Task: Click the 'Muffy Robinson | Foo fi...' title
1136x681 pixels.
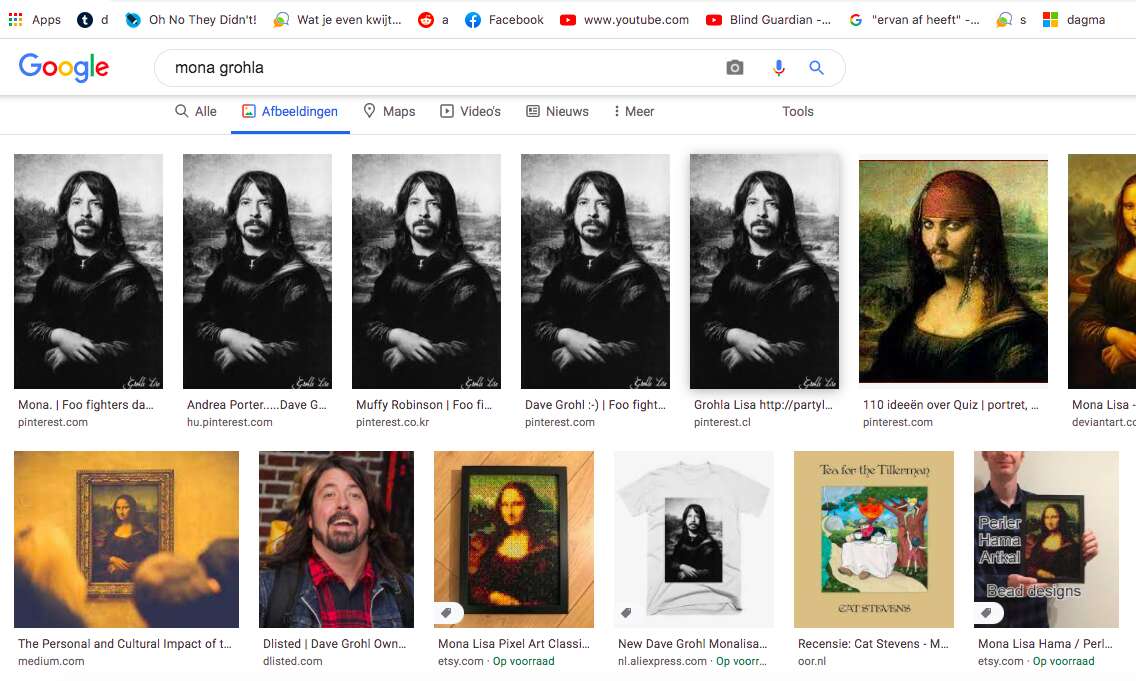Action: point(424,404)
